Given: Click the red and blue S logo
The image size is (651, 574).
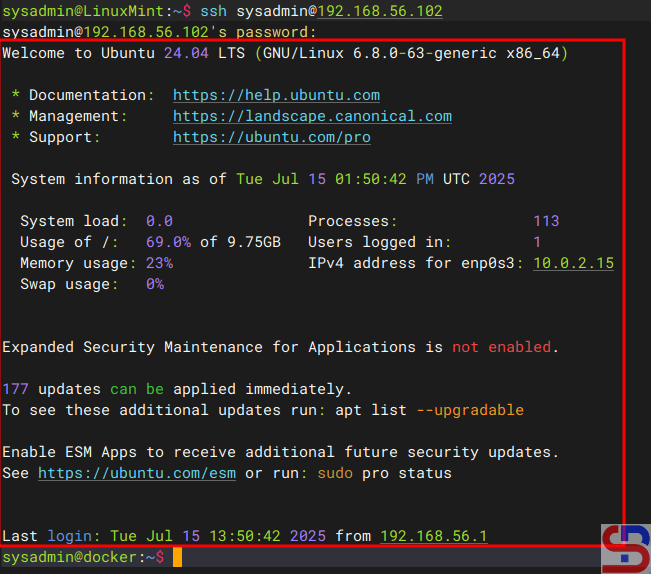Looking at the screenshot, I should click(x=625, y=549).
